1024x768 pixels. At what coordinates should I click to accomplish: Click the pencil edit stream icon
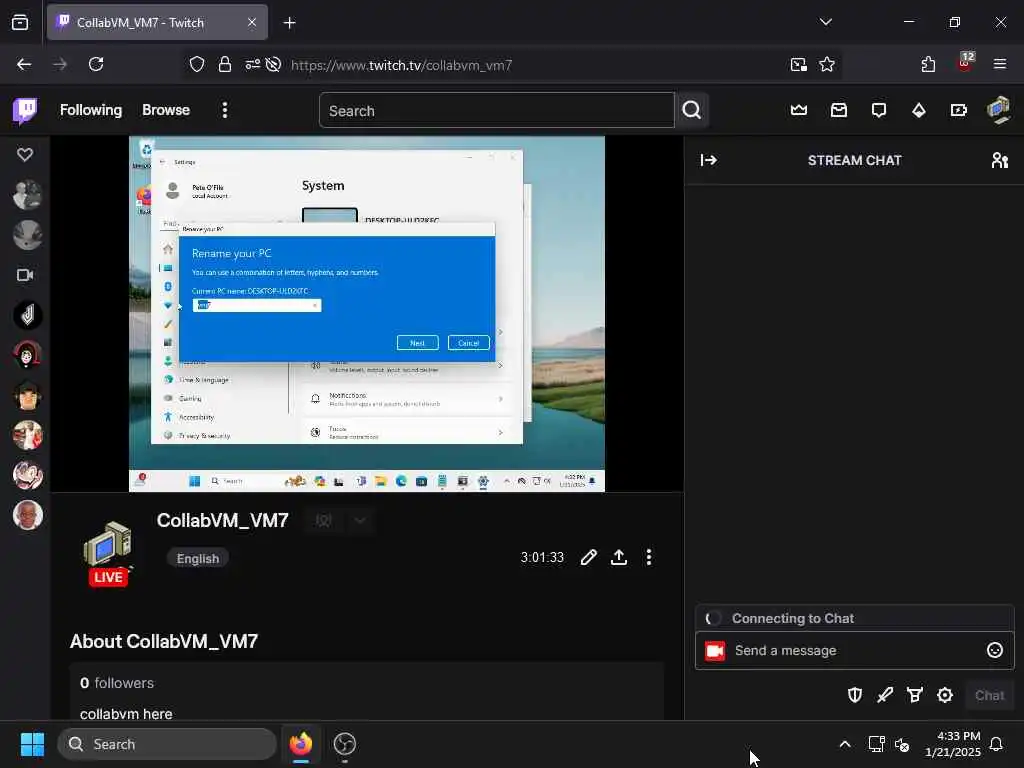tap(588, 557)
